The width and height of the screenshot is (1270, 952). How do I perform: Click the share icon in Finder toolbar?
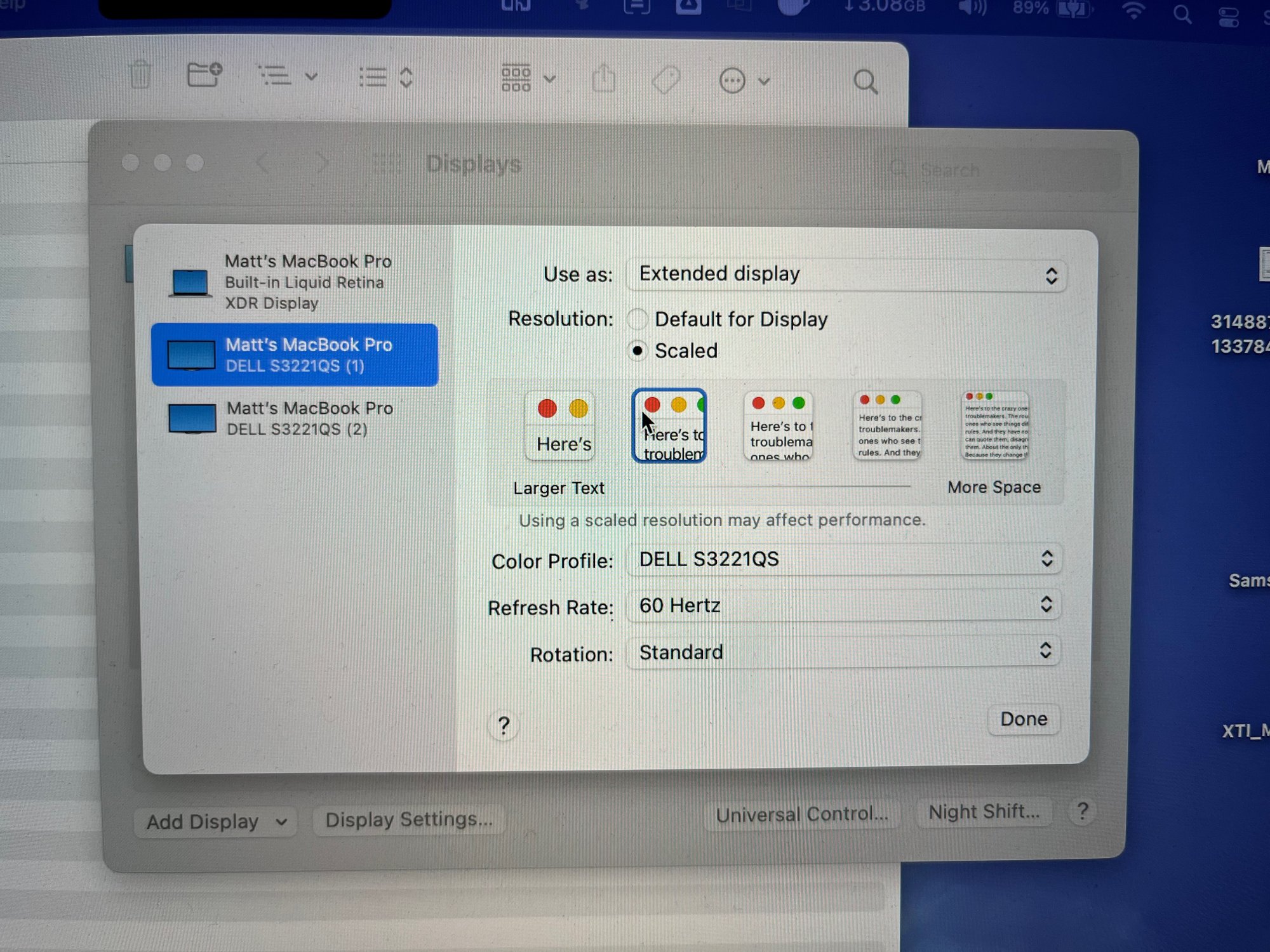(x=603, y=79)
